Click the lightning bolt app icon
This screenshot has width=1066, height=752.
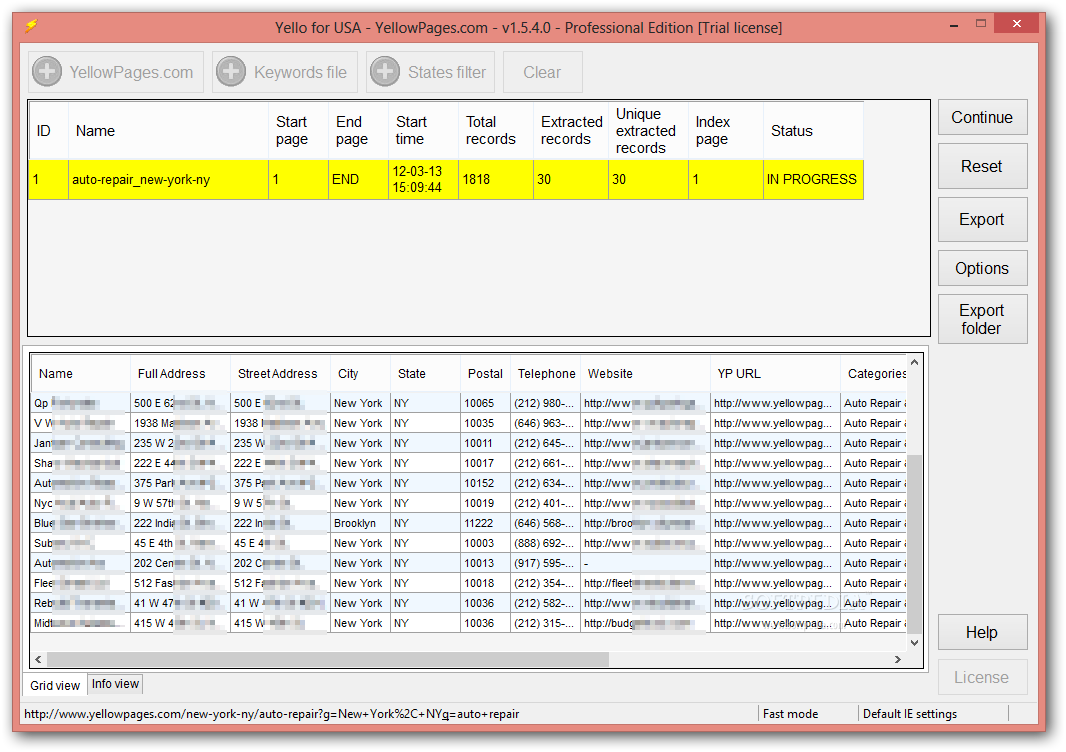(32, 27)
